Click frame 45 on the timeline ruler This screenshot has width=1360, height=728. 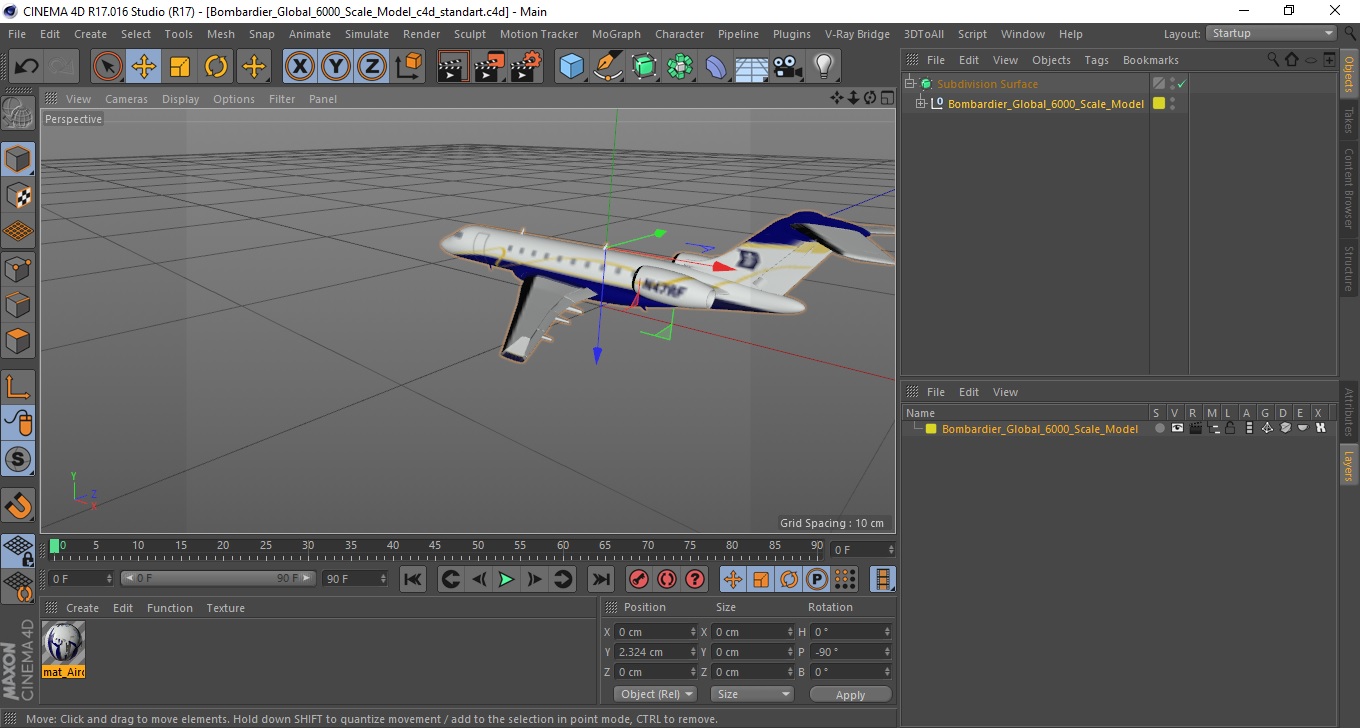[435, 546]
